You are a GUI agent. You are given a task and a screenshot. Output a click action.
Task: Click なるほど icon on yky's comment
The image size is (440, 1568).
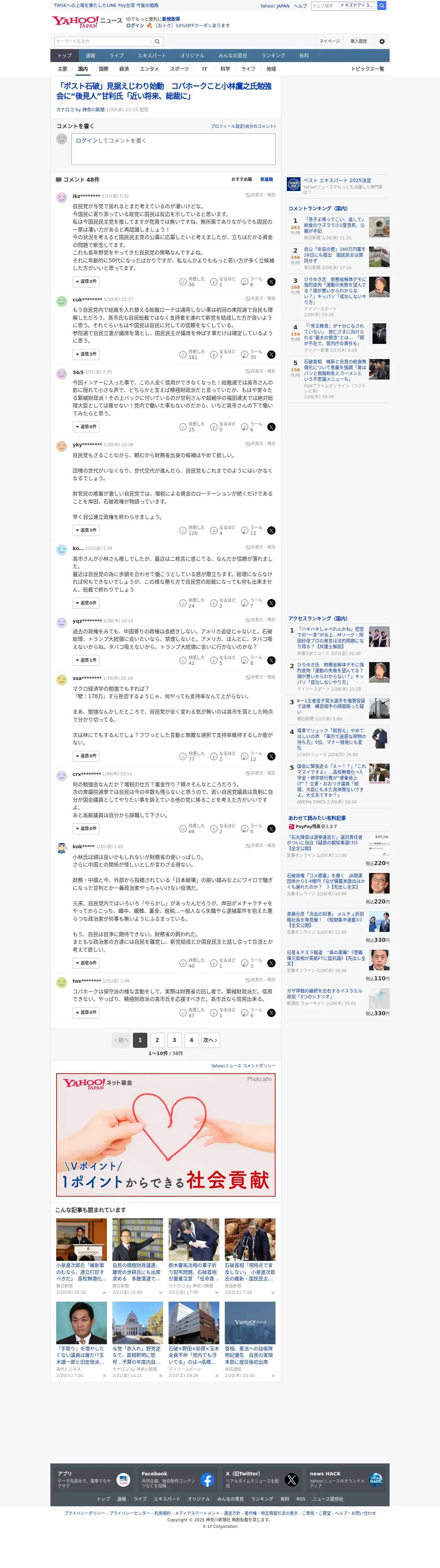[x=213, y=530]
